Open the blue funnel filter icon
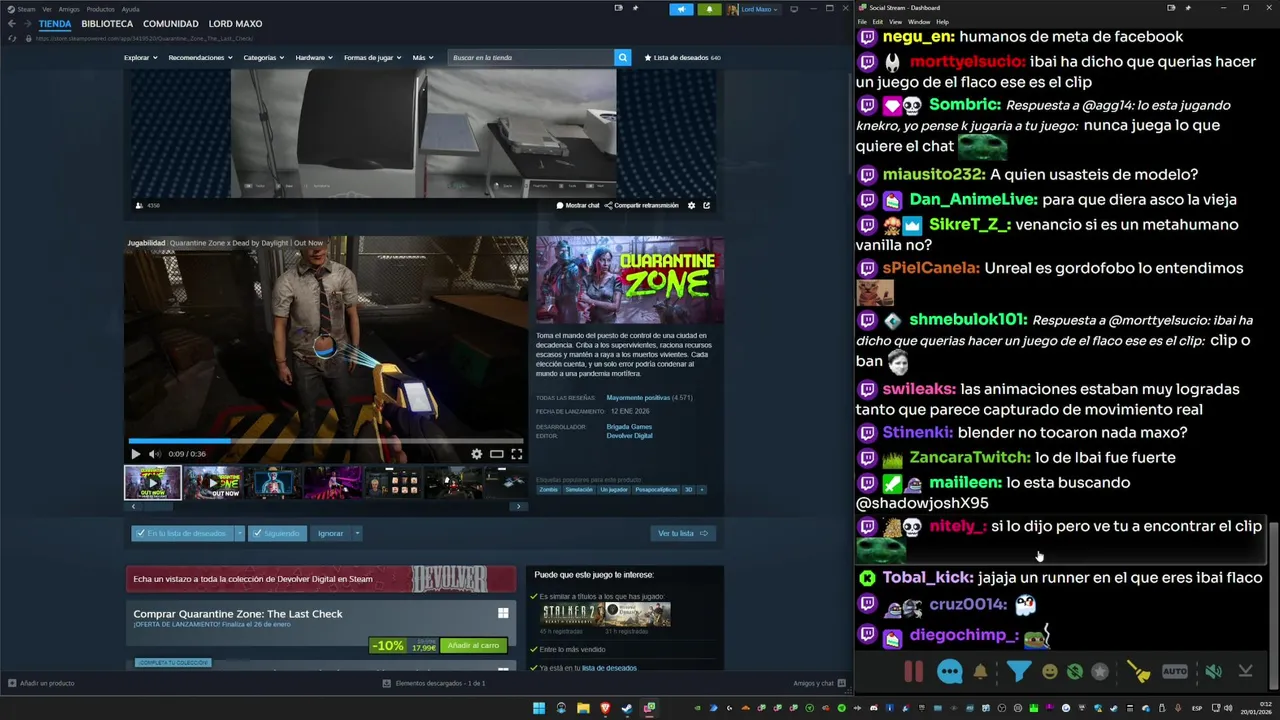Image resolution: width=1280 pixels, height=720 pixels. tap(1018, 672)
